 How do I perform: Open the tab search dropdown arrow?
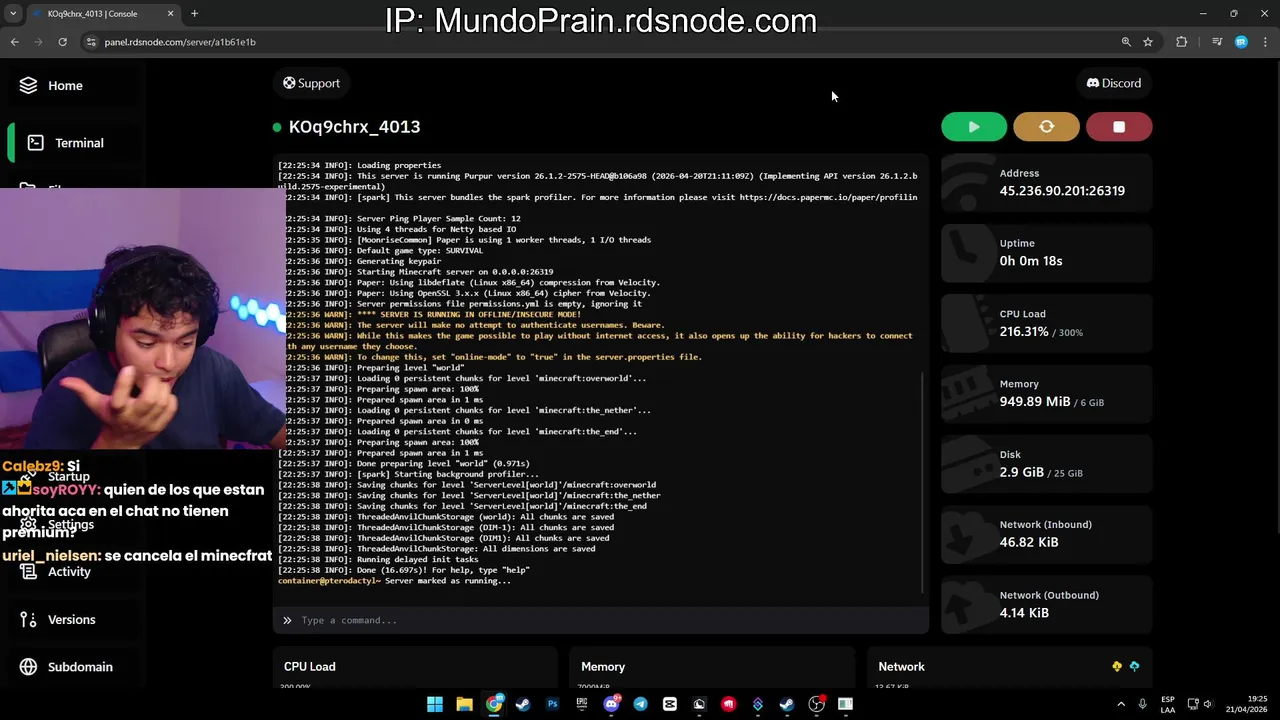pyautogui.click(x=12, y=14)
